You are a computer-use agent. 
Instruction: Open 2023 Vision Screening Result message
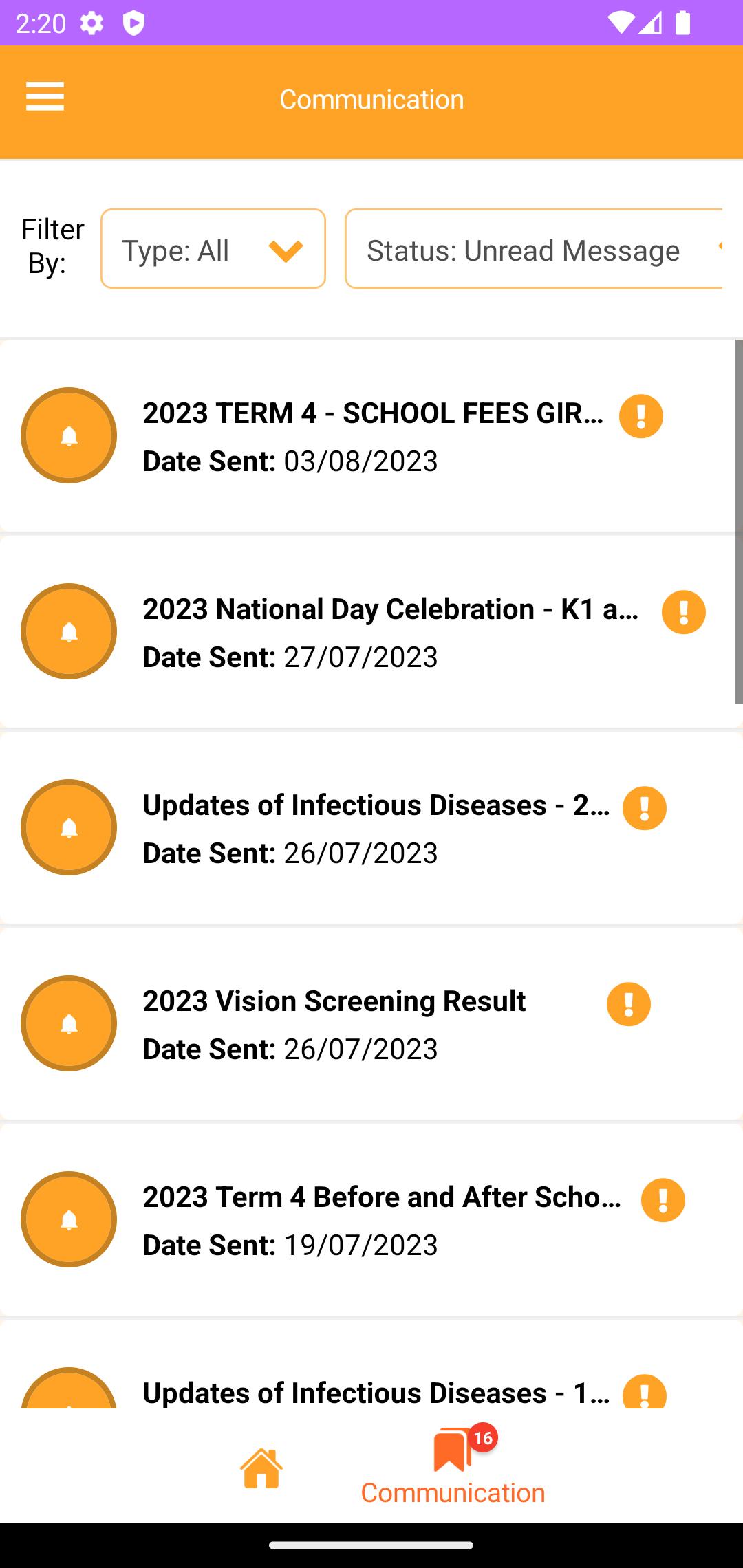(x=370, y=1024)
